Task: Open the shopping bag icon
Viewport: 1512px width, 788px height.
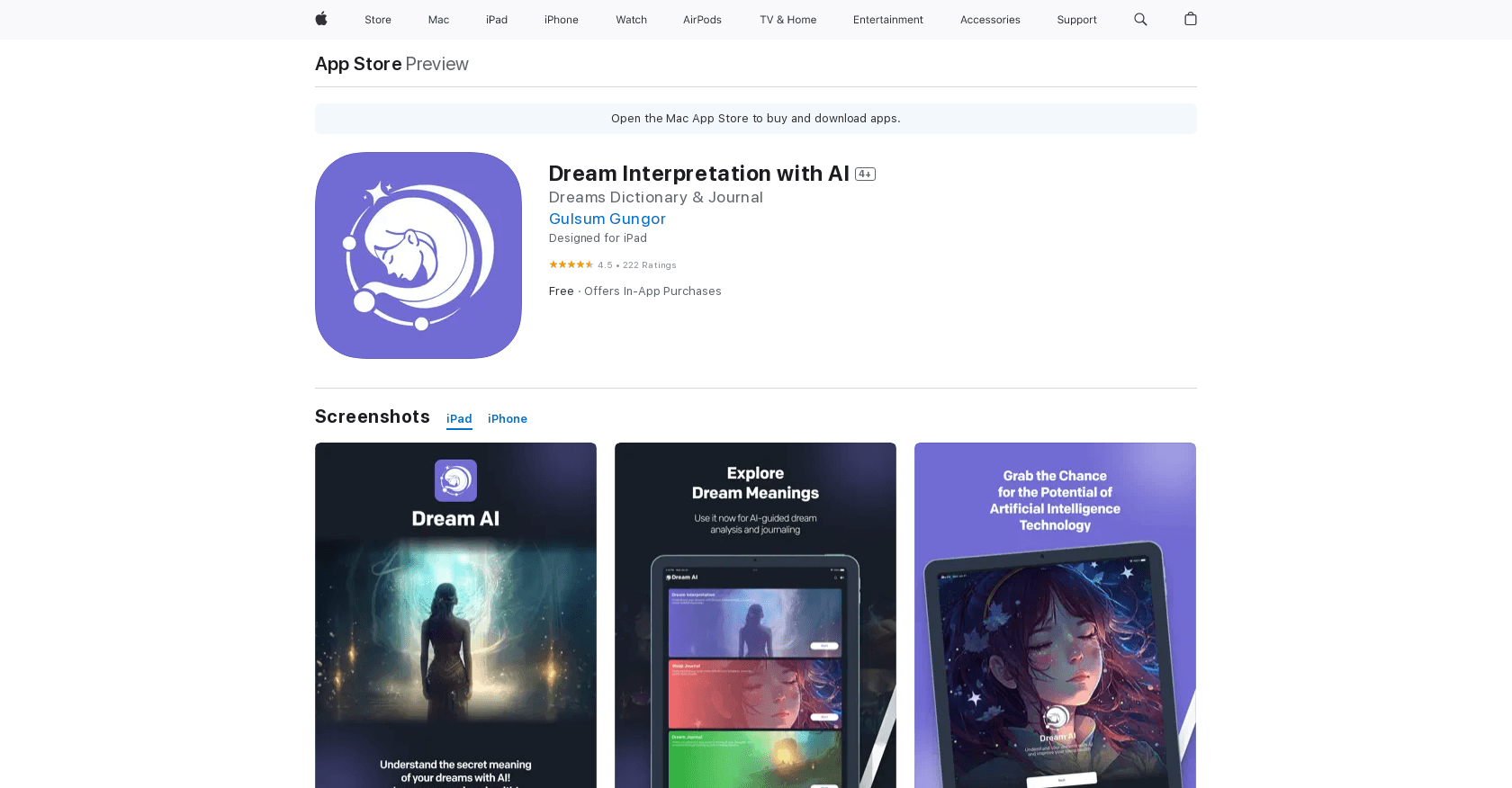Action: tap(1191, 19)
